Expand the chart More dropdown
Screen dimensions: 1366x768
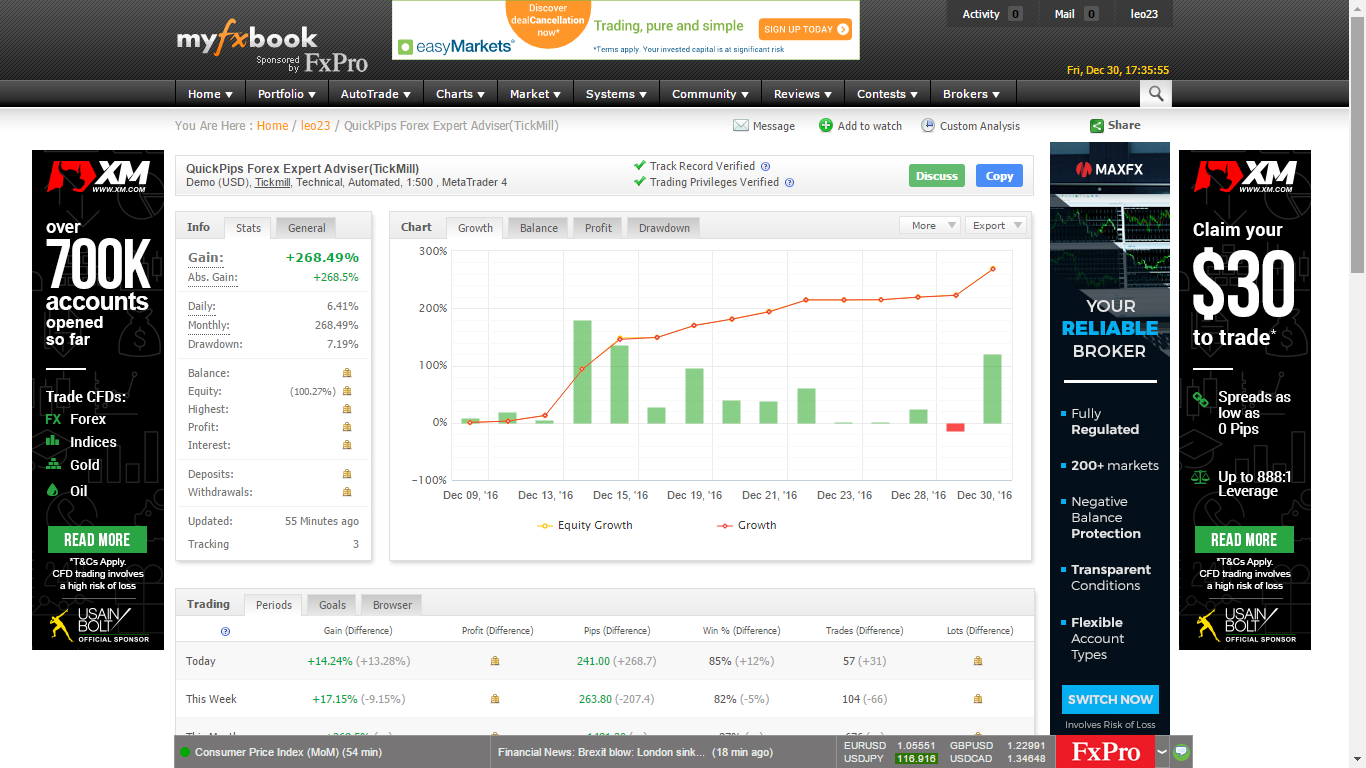pos(930,226)
